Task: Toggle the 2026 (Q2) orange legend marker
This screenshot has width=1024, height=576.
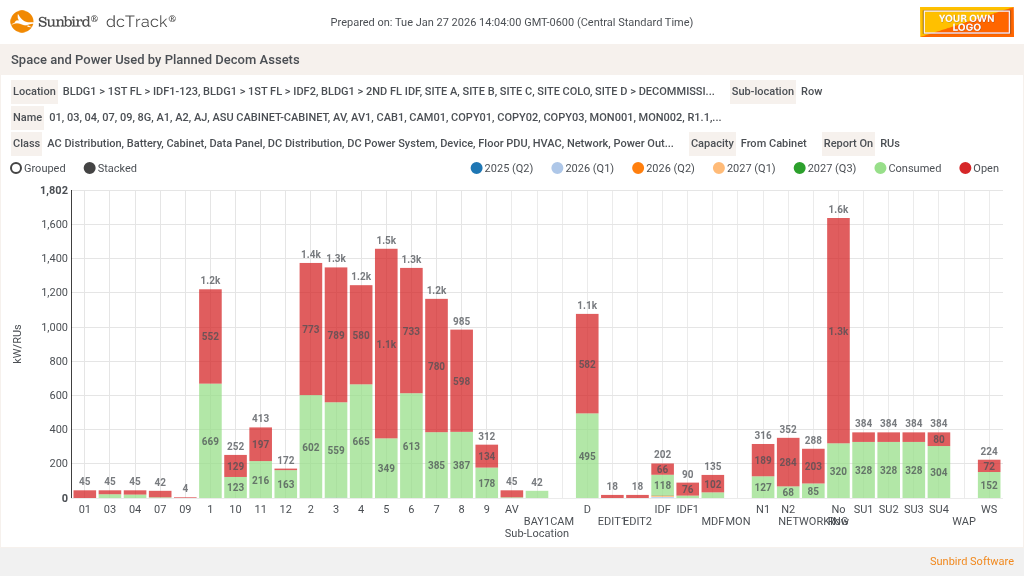Action: coord(638,168)
